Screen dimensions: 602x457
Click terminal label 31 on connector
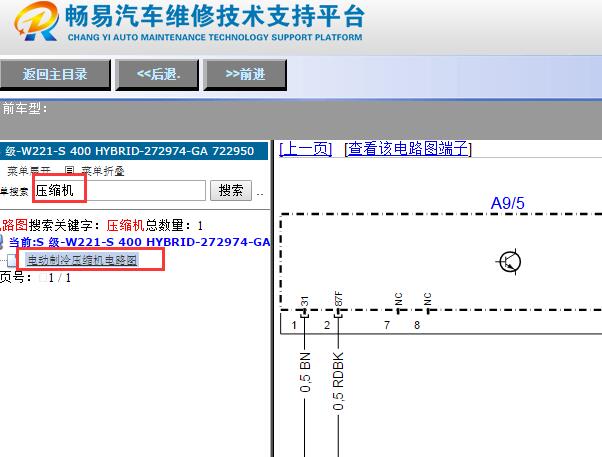[x=304, y=301]
